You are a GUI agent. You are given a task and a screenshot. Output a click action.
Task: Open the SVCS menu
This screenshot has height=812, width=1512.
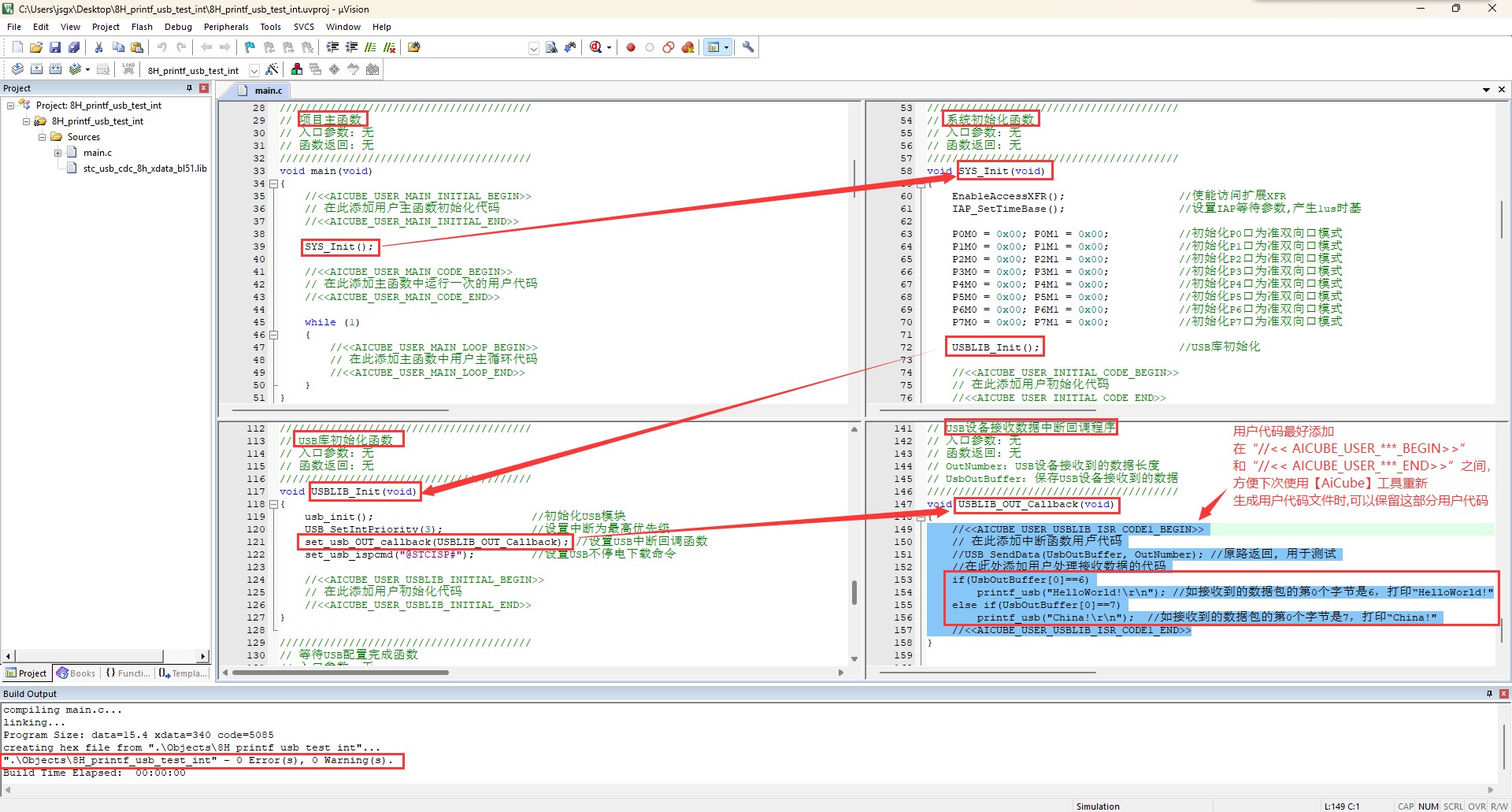coord(303,27)
